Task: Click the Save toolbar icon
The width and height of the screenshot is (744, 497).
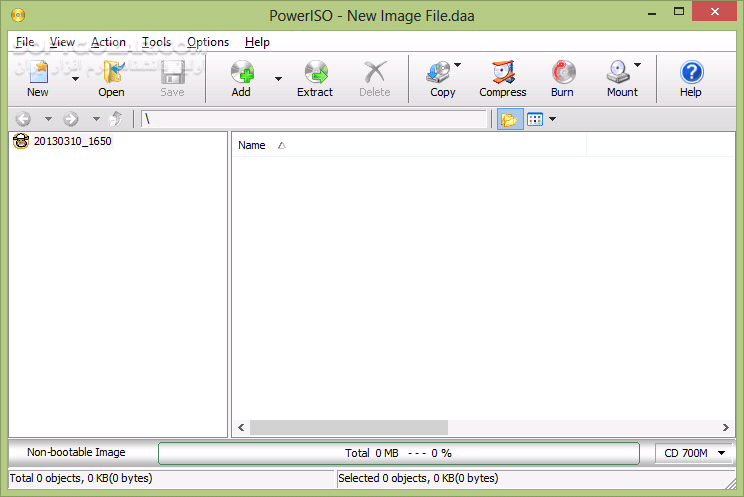Action: (172, 73)
